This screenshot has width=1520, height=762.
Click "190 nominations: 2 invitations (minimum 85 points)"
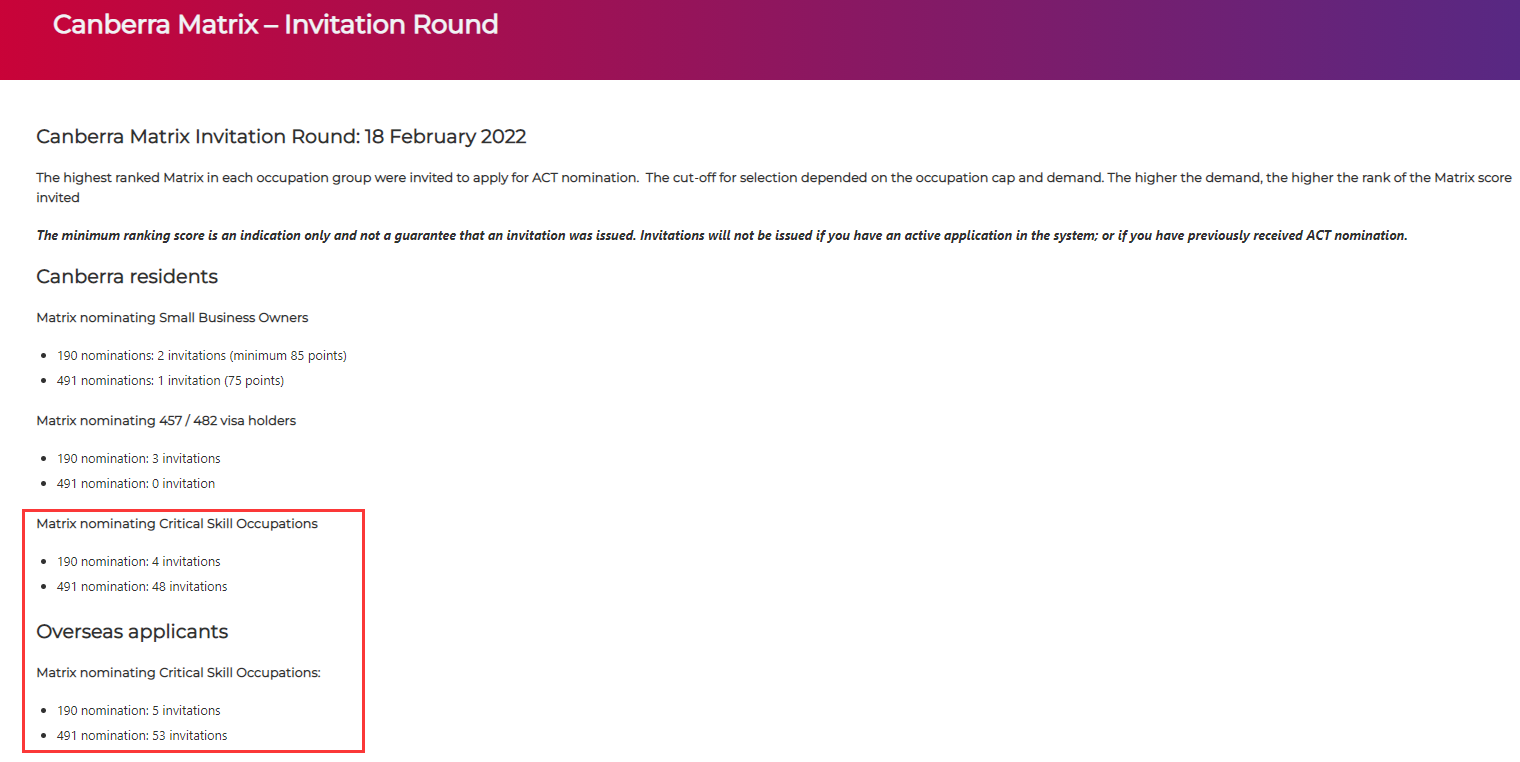(x=202, y=356)
